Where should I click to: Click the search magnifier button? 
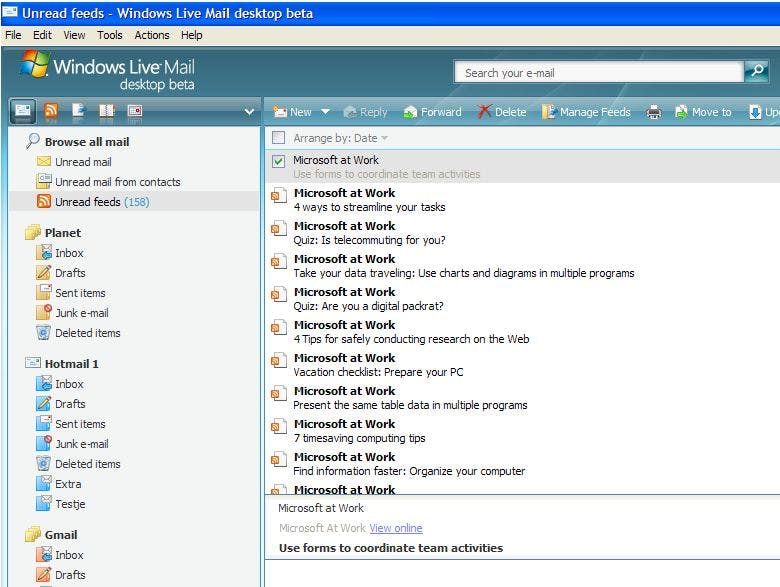[x=757, y=72]
